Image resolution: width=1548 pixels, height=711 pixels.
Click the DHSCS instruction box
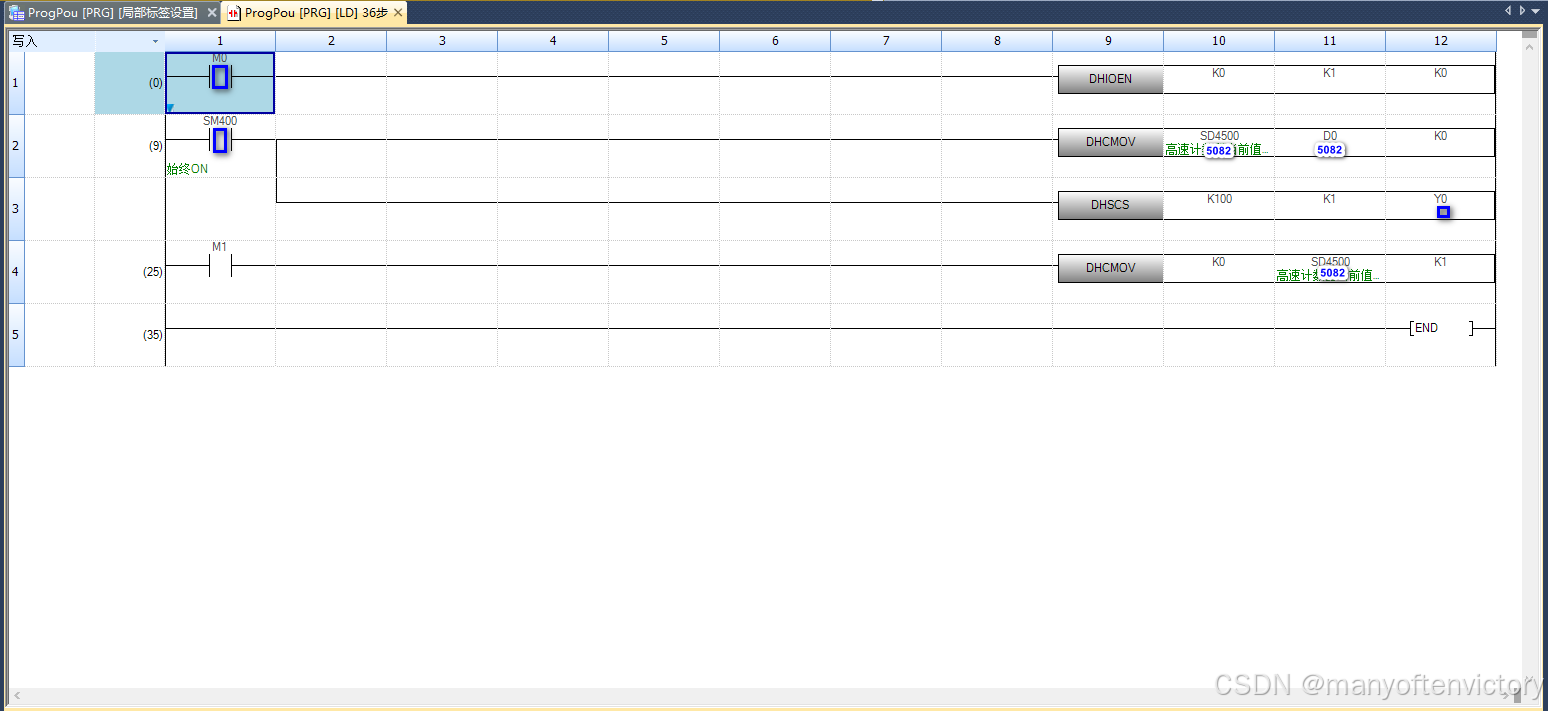[1110, 205]
